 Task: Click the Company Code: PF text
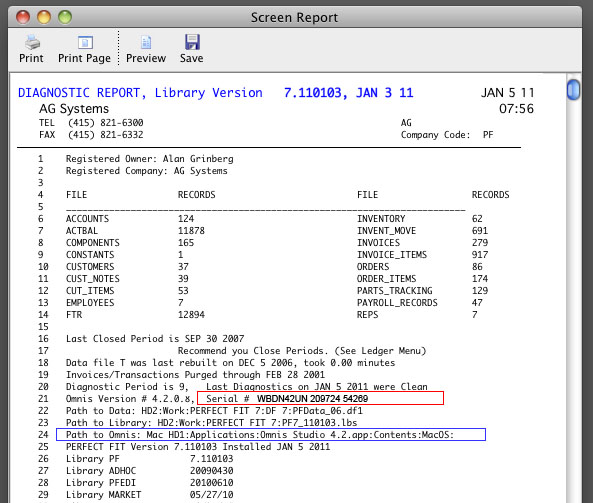click(x=447, y=135)
